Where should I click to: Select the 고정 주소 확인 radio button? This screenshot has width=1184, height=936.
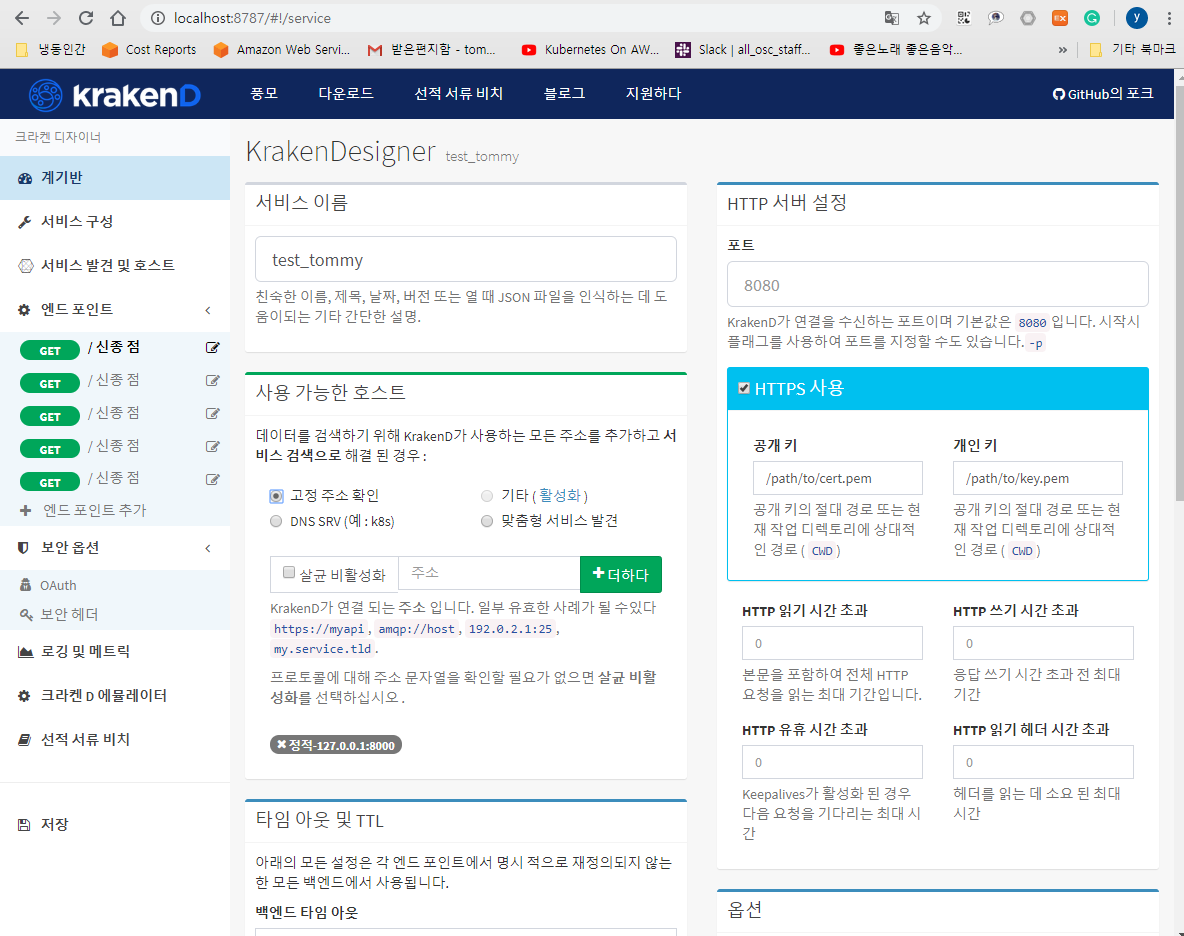pos(276,496)
